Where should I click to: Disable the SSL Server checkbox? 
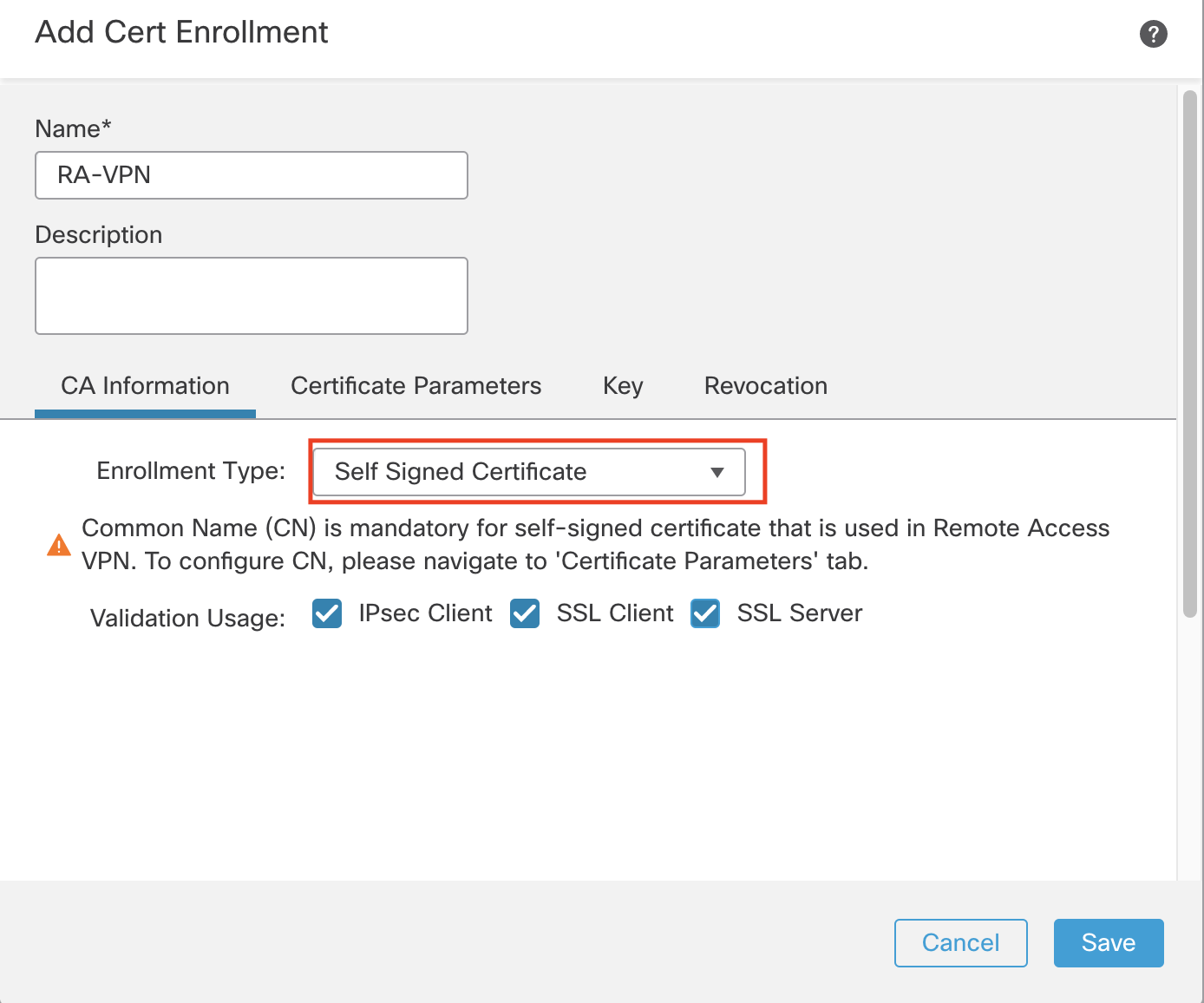[705, 613]
